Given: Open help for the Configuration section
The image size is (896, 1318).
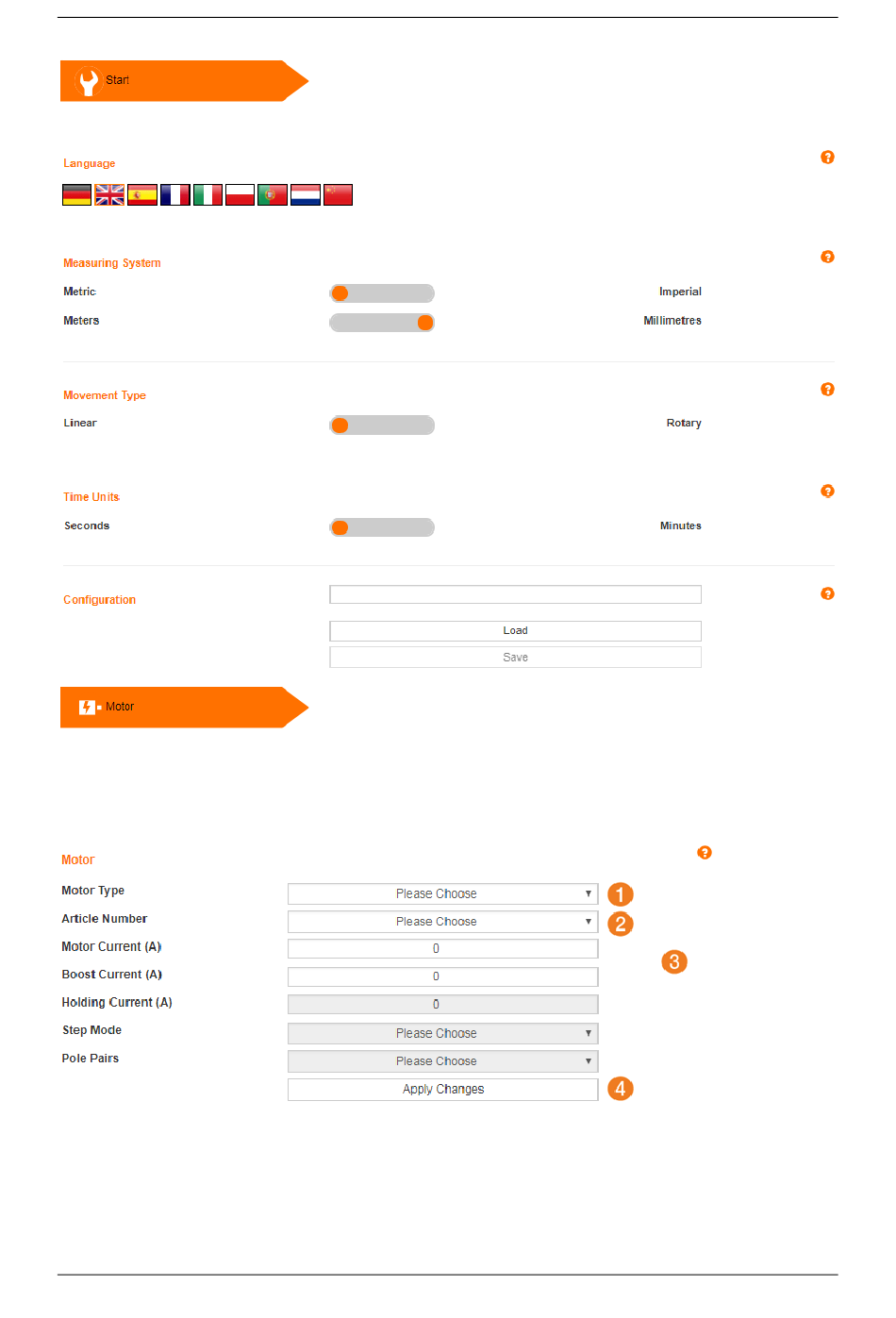Looking at the screenshot, I should [827, 593].
